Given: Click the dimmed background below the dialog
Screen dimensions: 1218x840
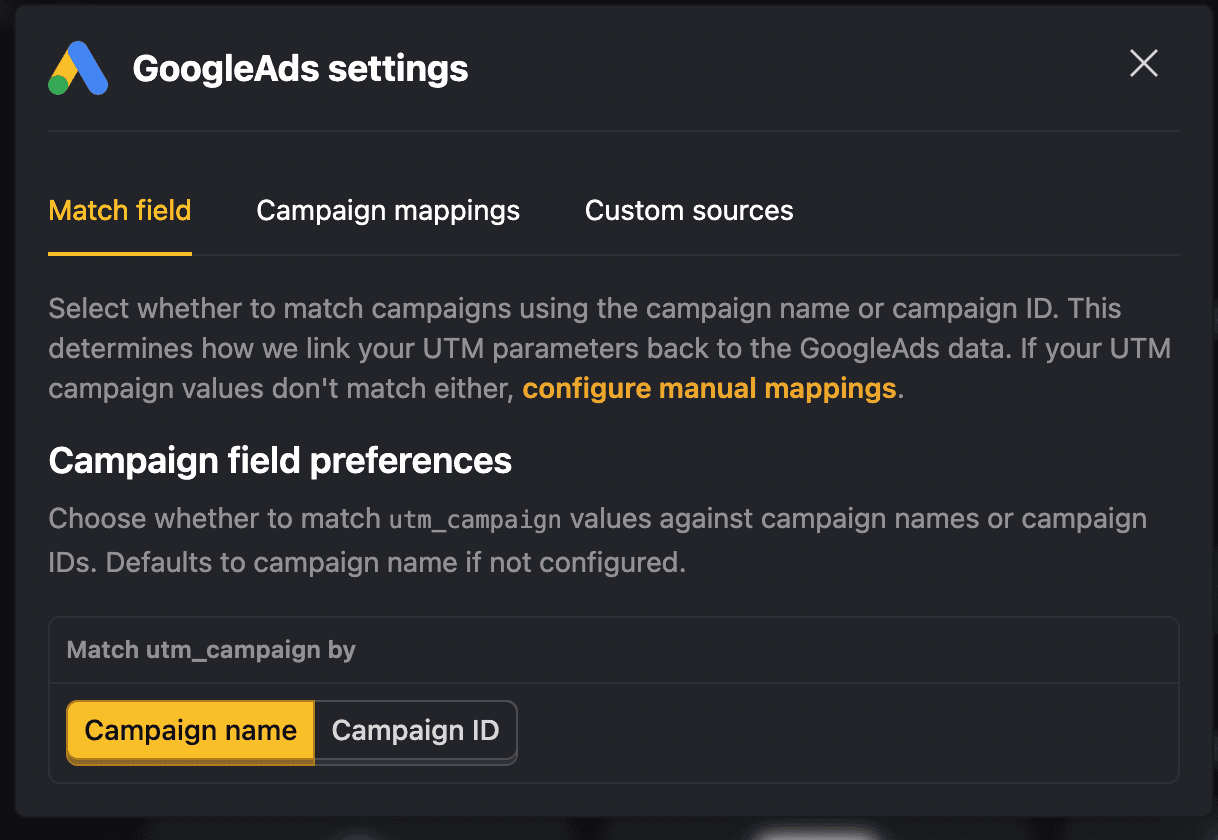Looking at the screenshot, I should point(609,830).
